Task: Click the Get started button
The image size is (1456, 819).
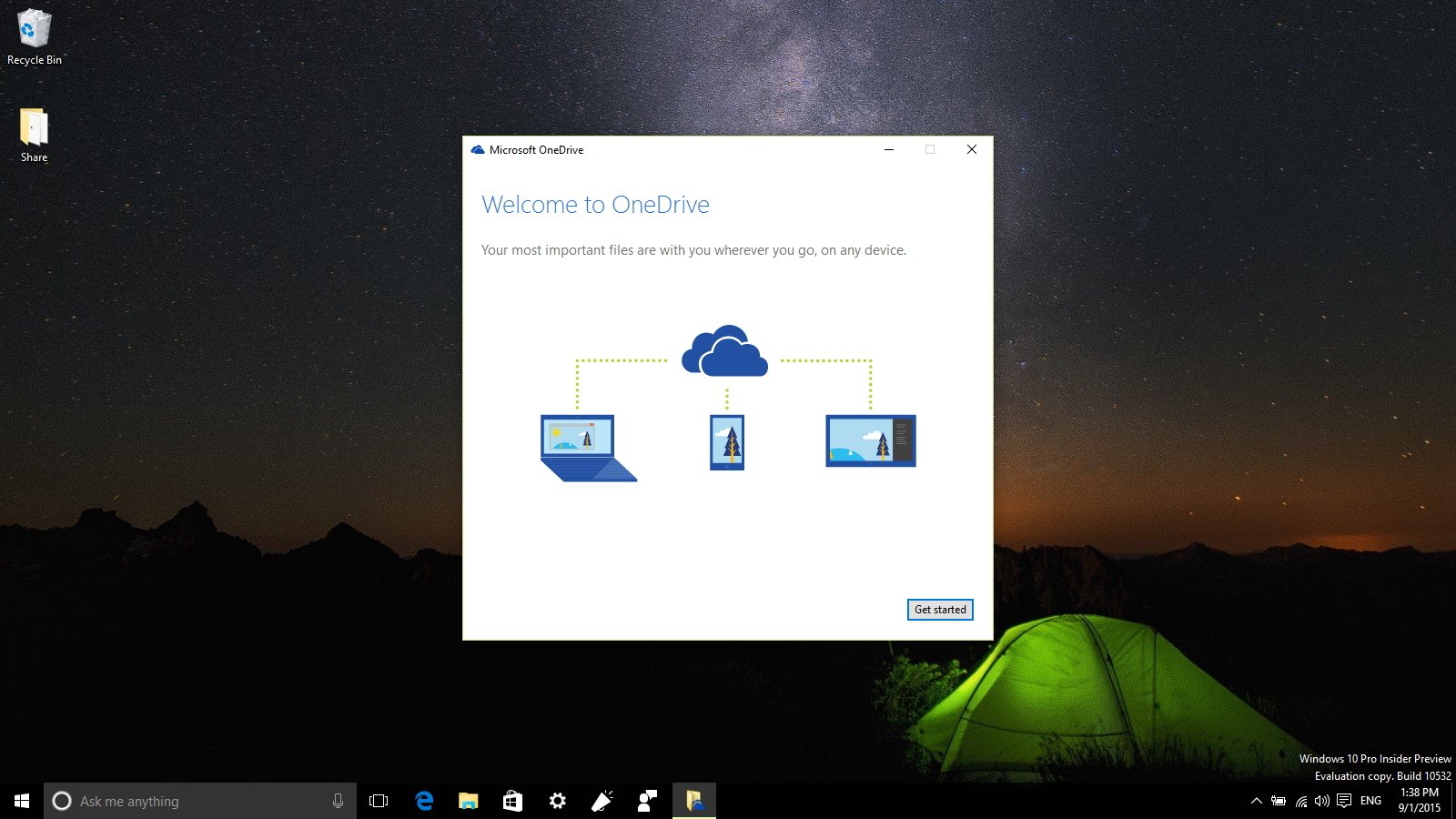Action: click(x=940, y=610)
